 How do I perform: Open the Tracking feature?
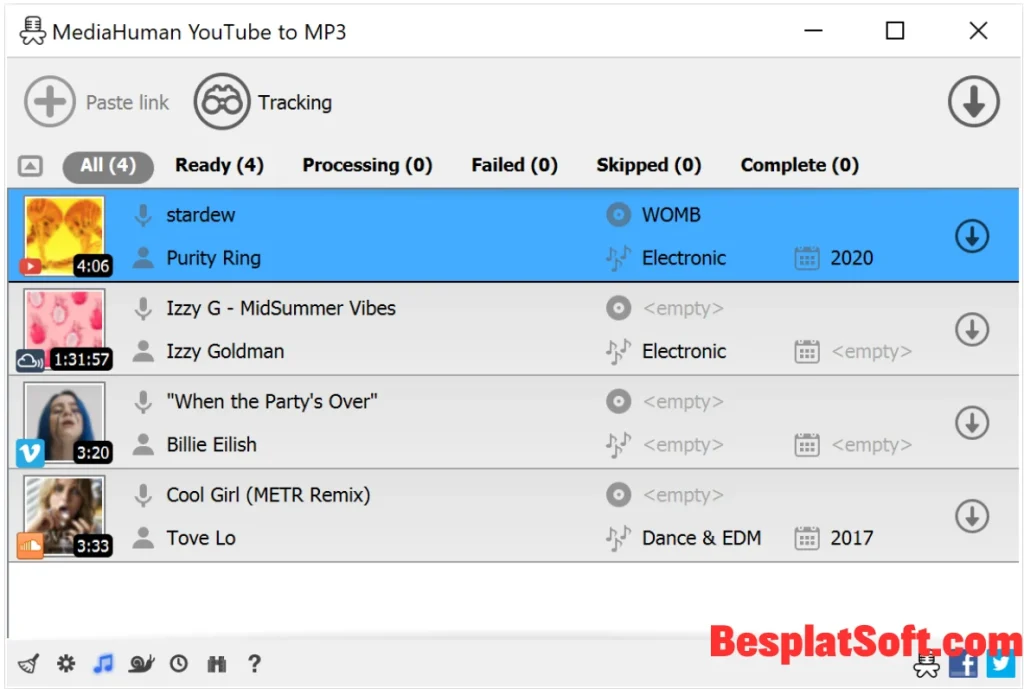(222, 101)
